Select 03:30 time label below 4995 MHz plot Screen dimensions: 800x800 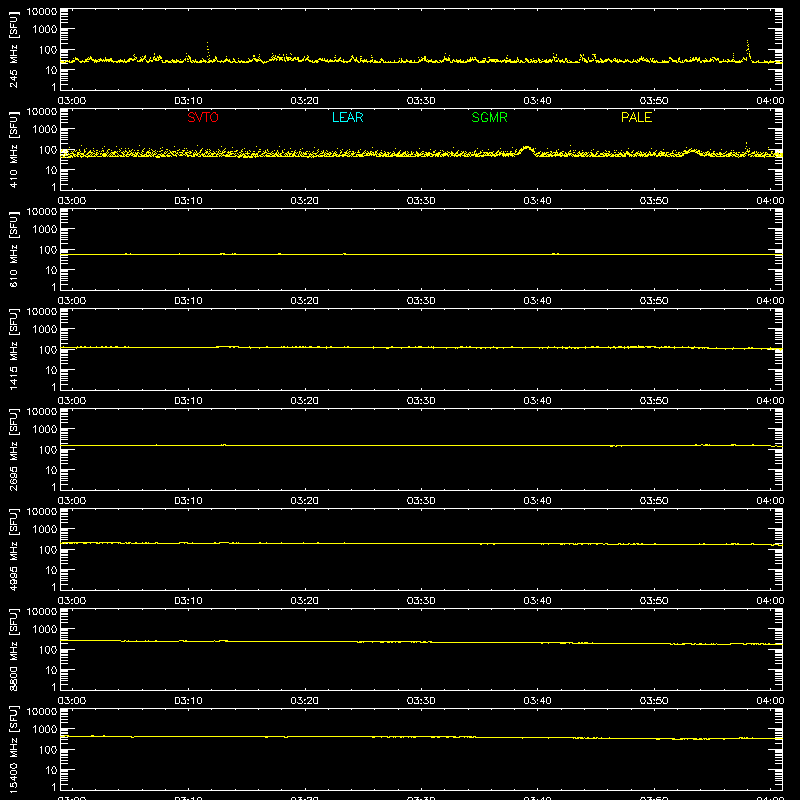[421, 601]
